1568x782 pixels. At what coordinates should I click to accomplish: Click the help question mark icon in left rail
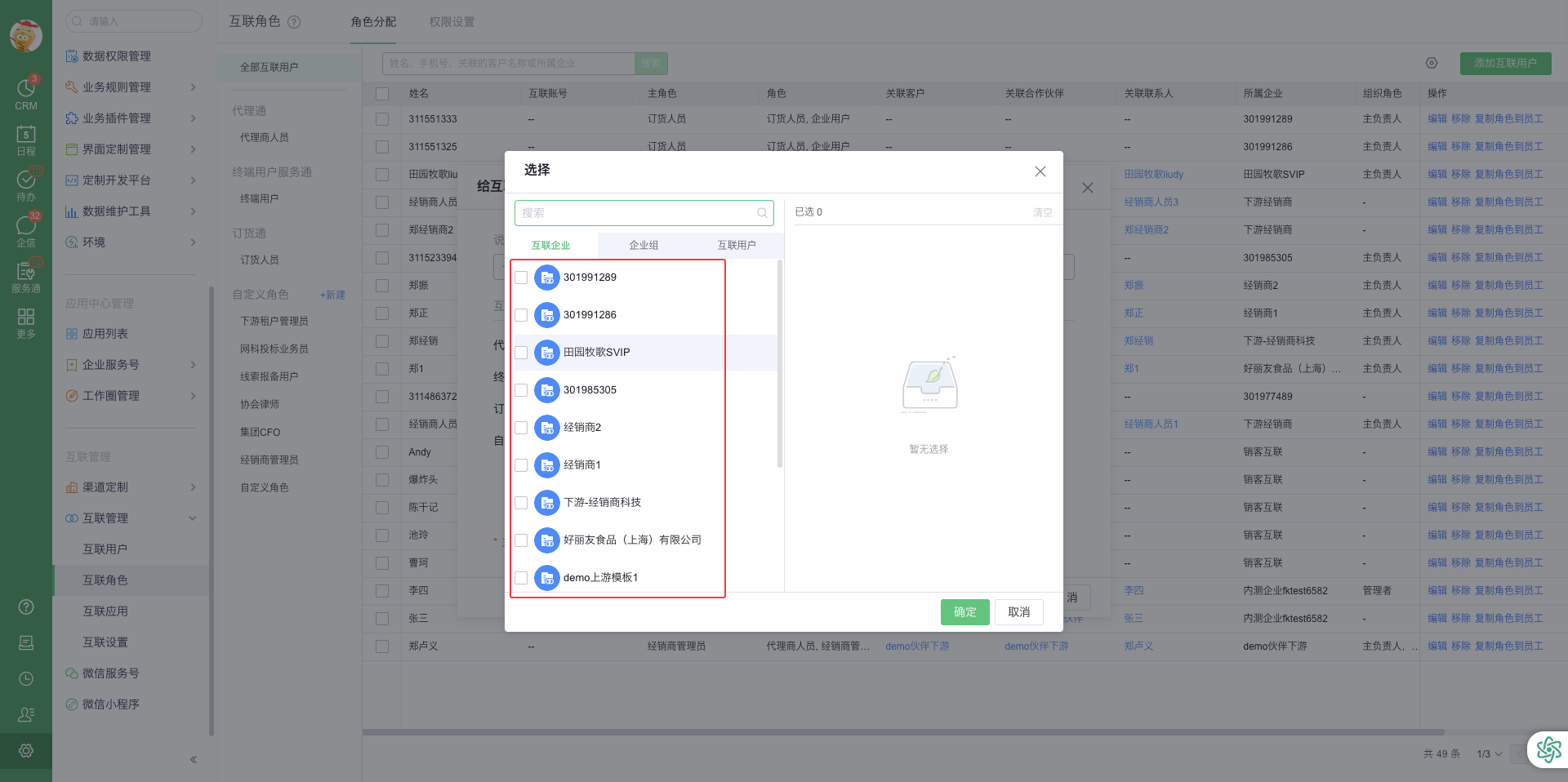point(26,606)
